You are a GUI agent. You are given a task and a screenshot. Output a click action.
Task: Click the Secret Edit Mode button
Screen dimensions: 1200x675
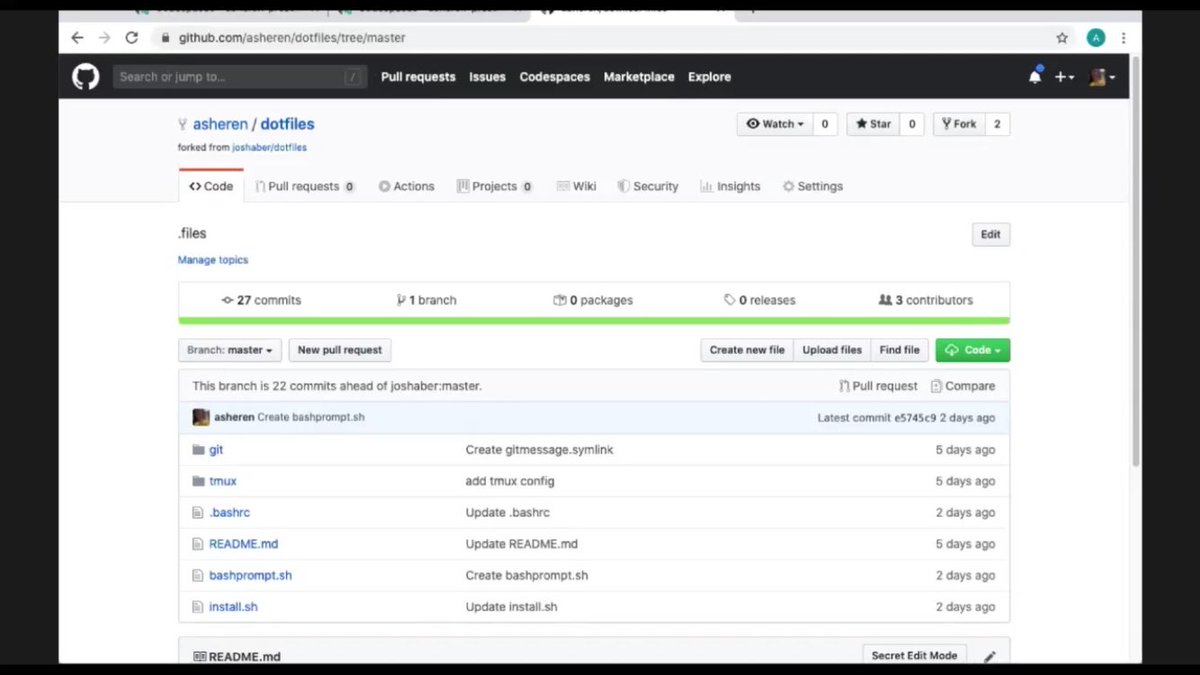click(x=915, y=655)
